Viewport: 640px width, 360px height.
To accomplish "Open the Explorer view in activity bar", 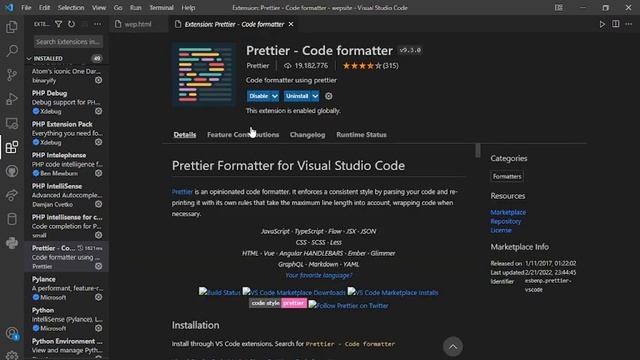I will (x=12, y=27).
